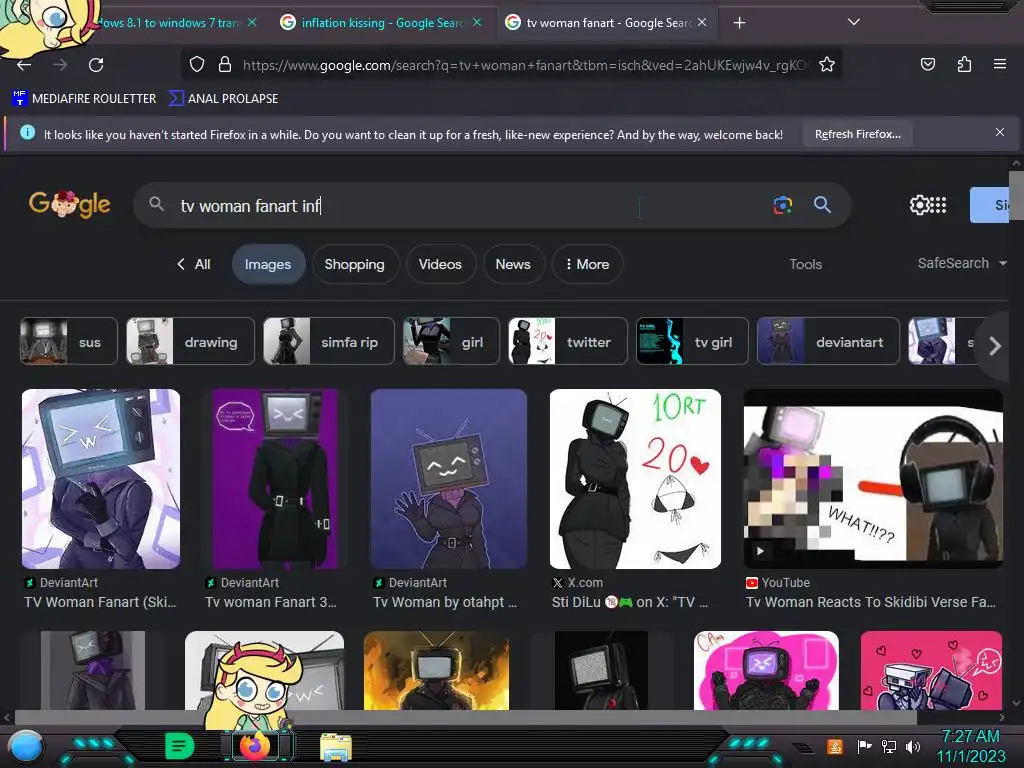1024x768 pixels.
Task: Open the network tray icon
Action: (889, 746)
